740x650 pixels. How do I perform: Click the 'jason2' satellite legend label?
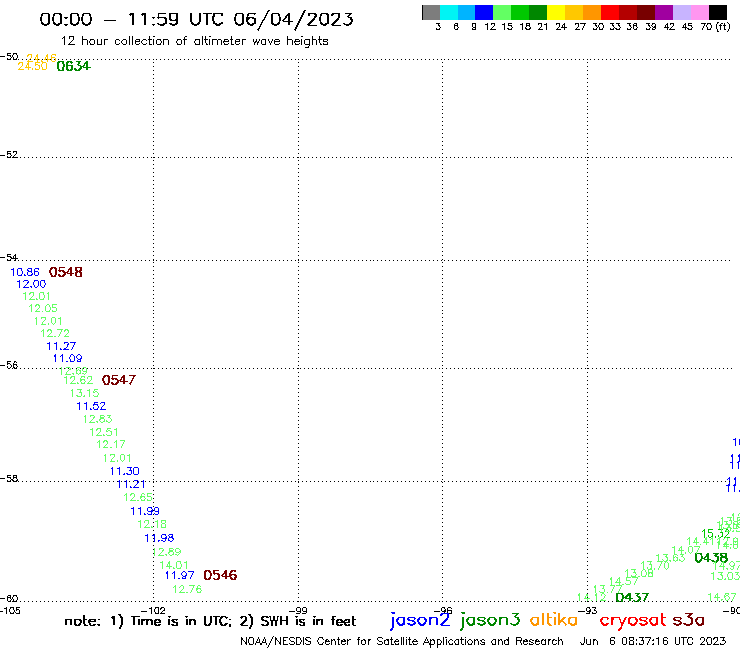click(420, 620)
